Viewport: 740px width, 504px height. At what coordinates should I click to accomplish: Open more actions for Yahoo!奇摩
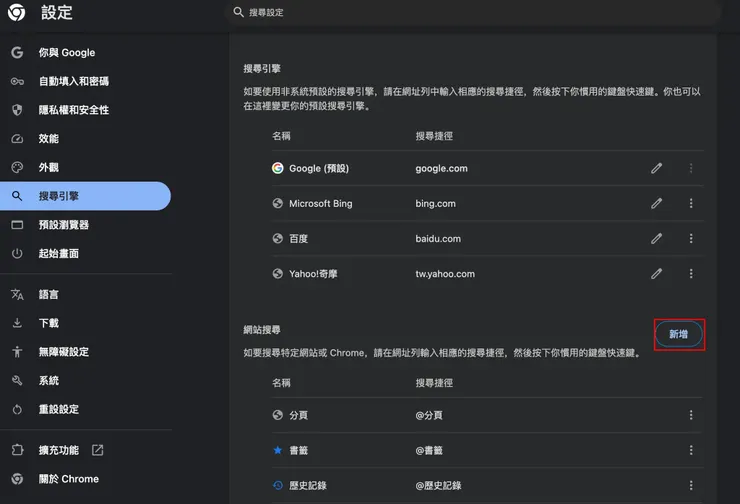[691, 274]
